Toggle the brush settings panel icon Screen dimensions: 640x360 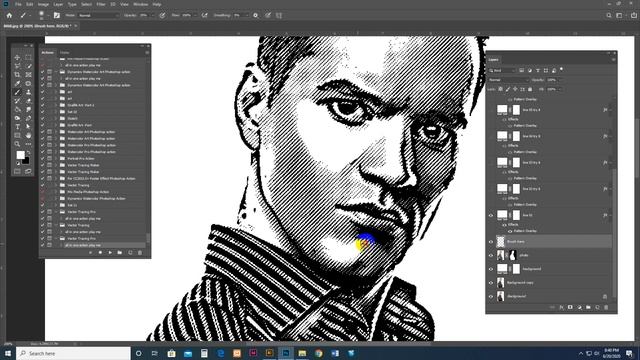[x=57, y=16]
